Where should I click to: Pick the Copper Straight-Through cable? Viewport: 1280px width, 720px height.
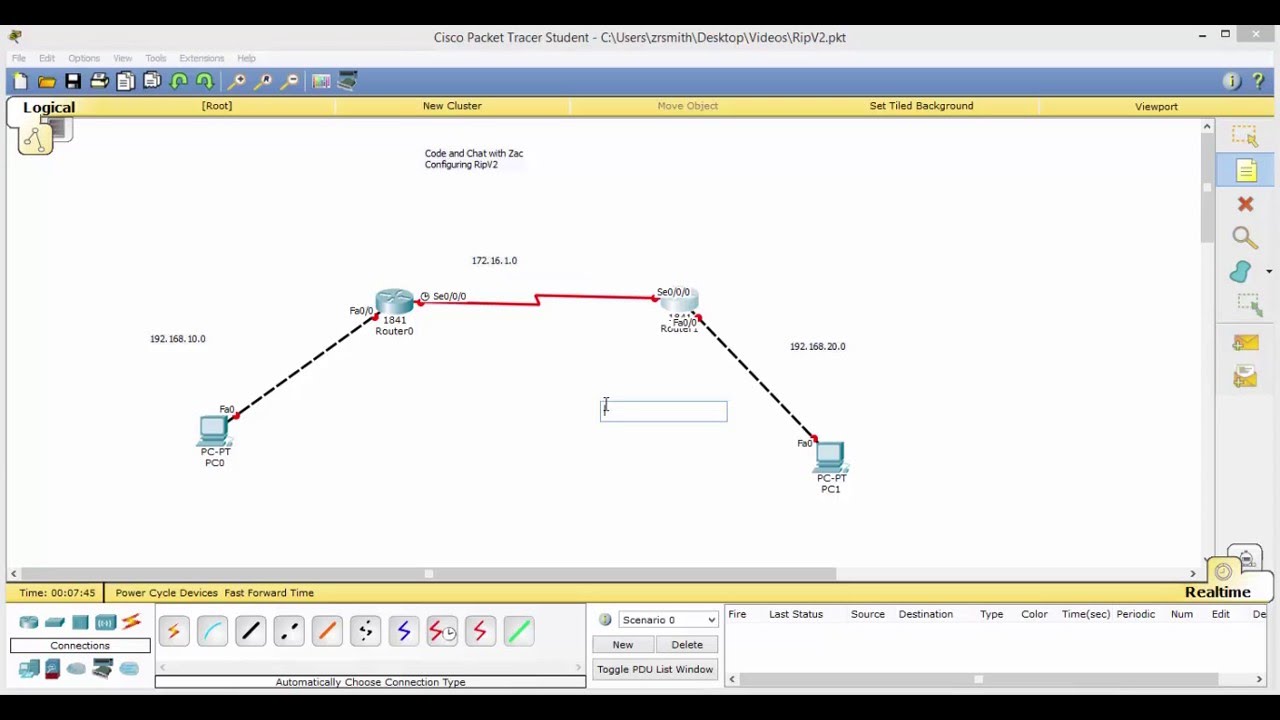[x=250, y=631]
